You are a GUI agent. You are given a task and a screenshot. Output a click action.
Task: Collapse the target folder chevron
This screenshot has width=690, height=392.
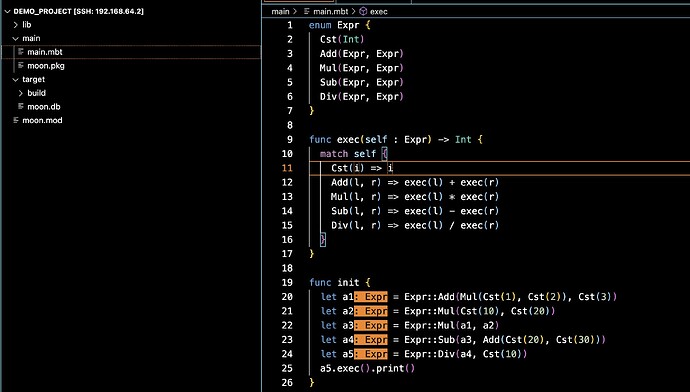16,80
